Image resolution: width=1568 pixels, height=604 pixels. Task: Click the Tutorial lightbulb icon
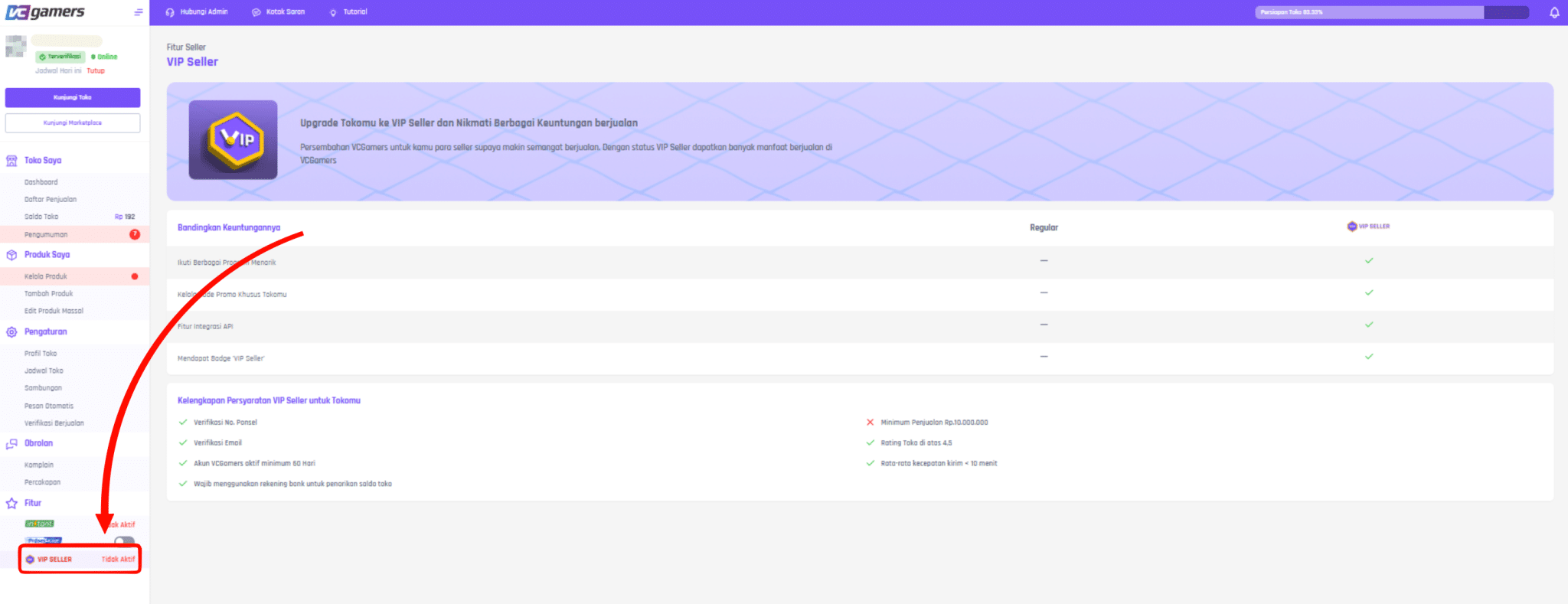click(333, 12)
